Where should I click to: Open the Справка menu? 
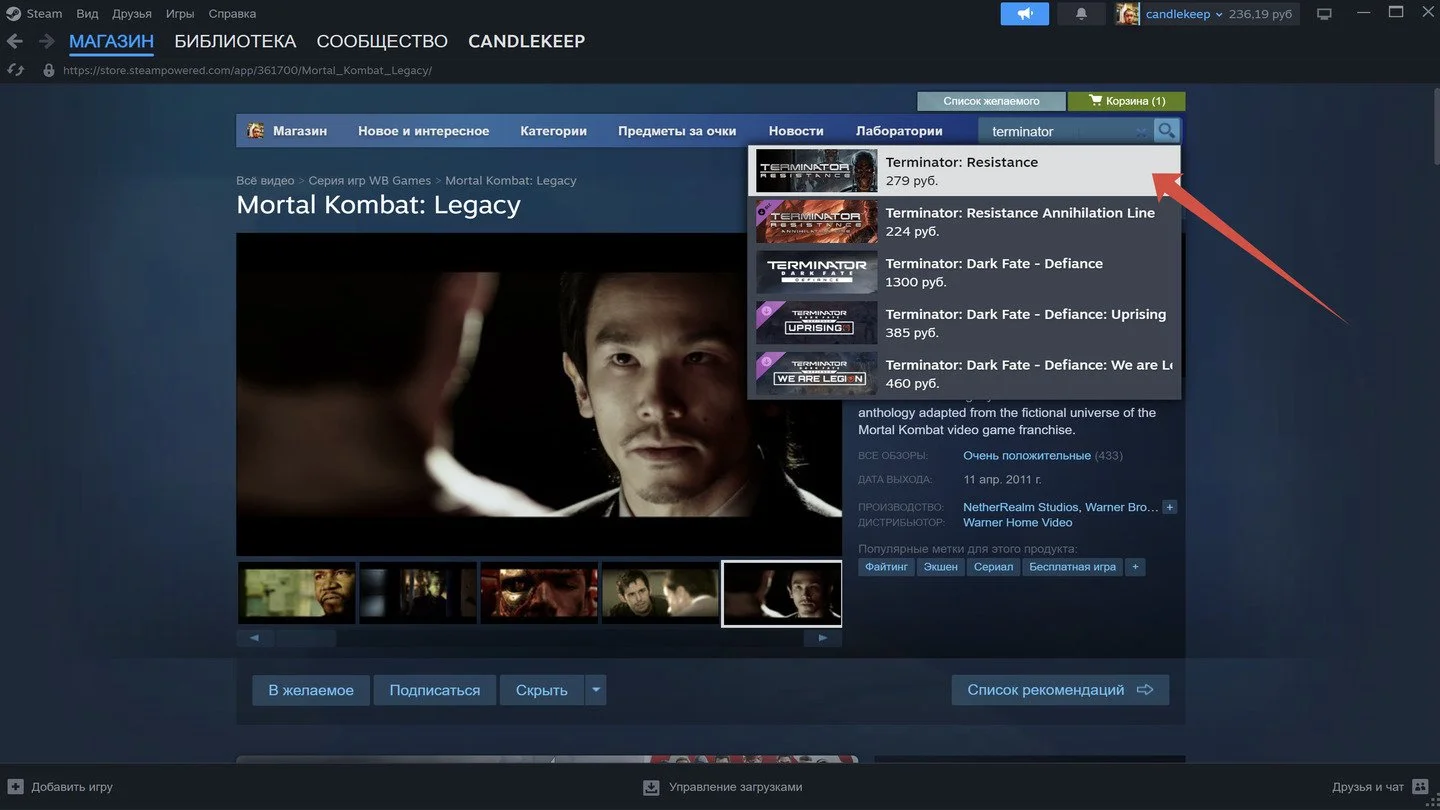(232, 14)
